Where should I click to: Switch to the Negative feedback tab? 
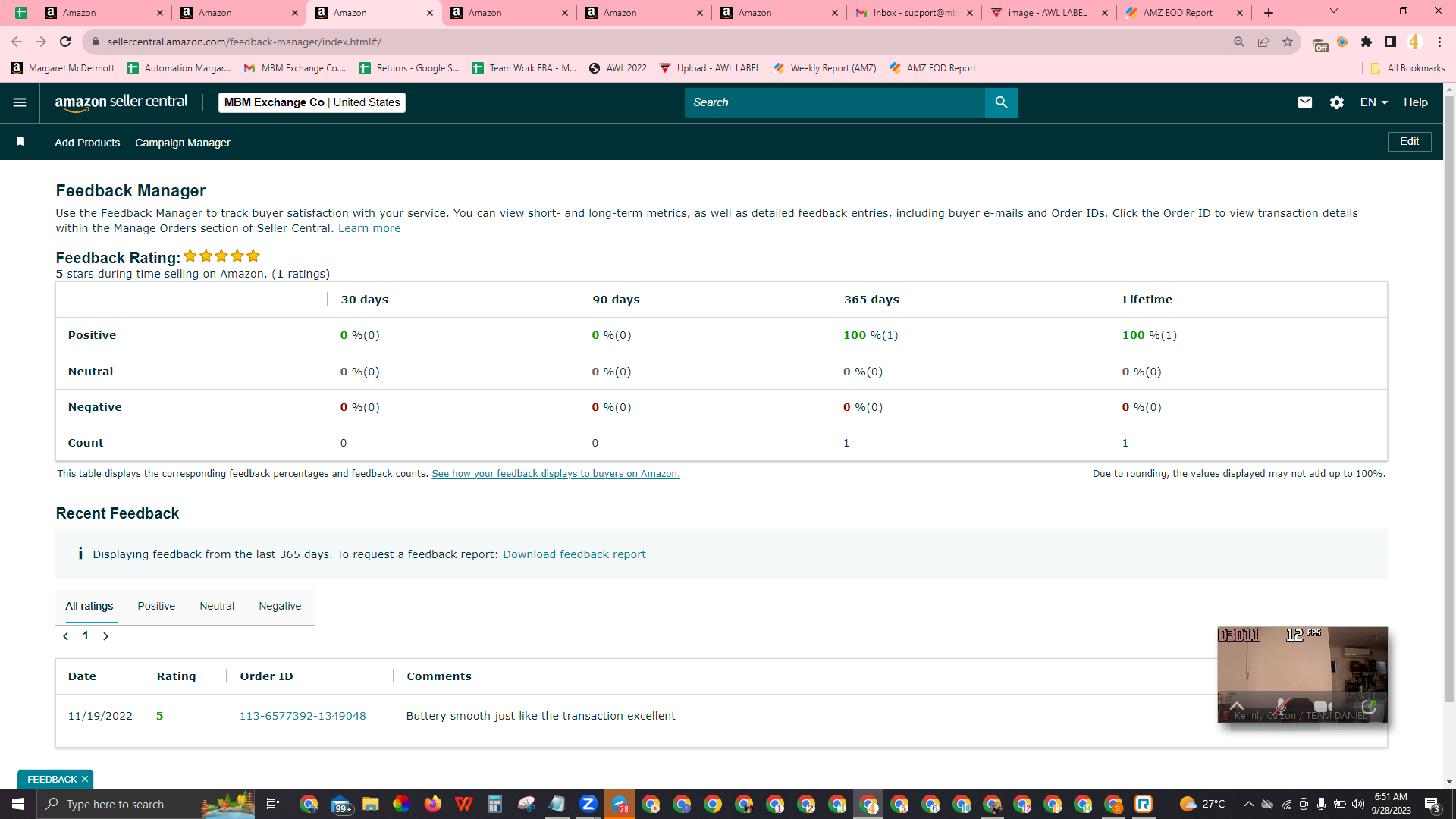(280, 606)
